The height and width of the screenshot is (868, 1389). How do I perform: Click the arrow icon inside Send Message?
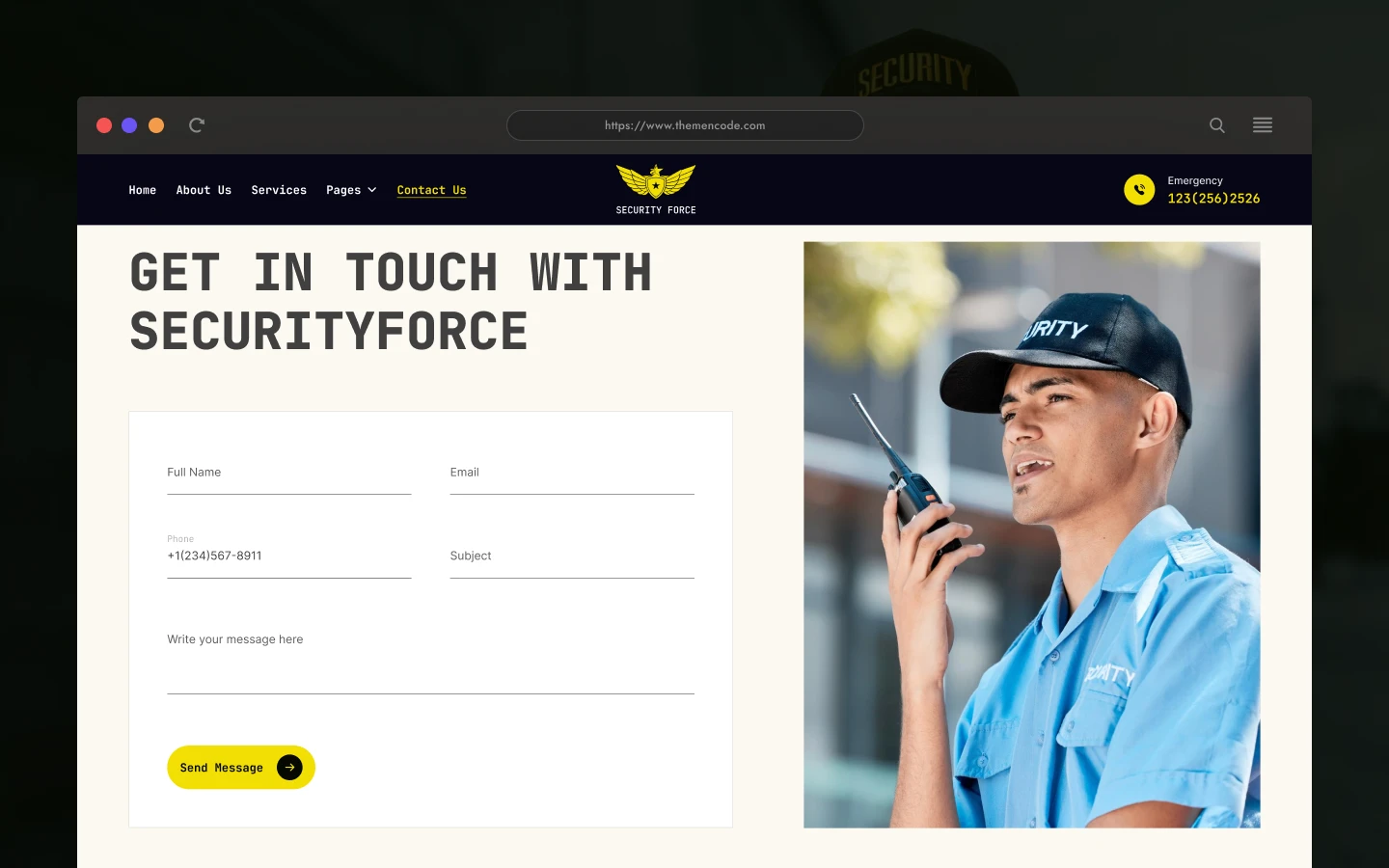[x=289, y=768]
